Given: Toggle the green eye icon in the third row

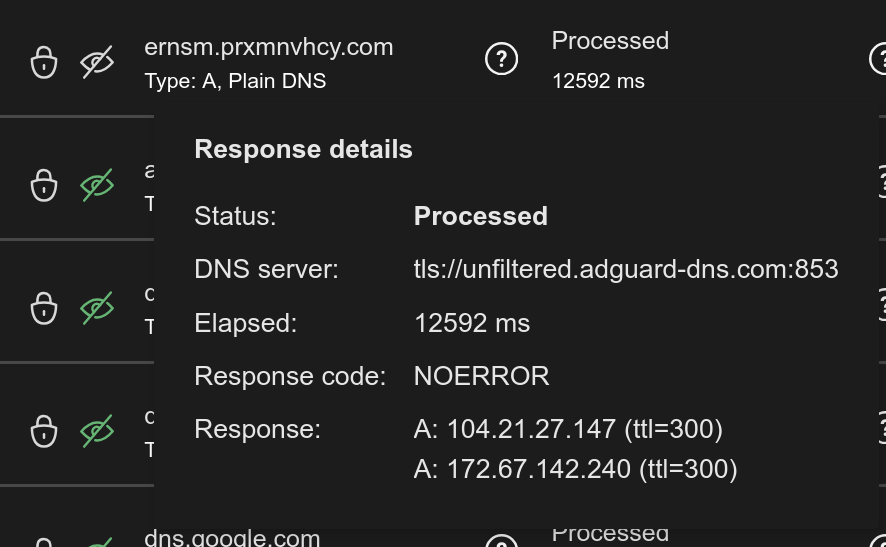Looking at the screenshot, I should (97, 308).
